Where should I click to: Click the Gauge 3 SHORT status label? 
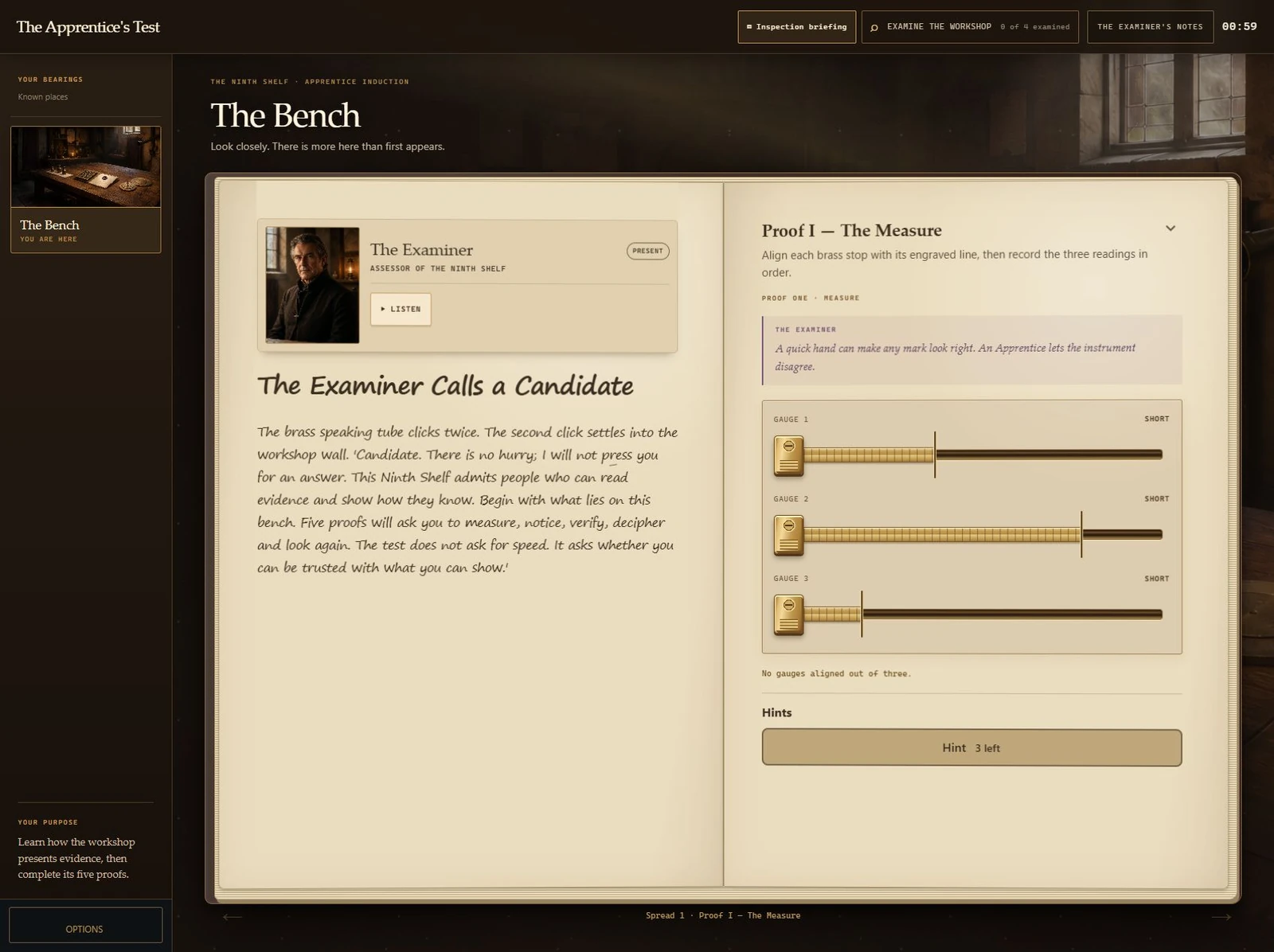(x=1157, y=579)
